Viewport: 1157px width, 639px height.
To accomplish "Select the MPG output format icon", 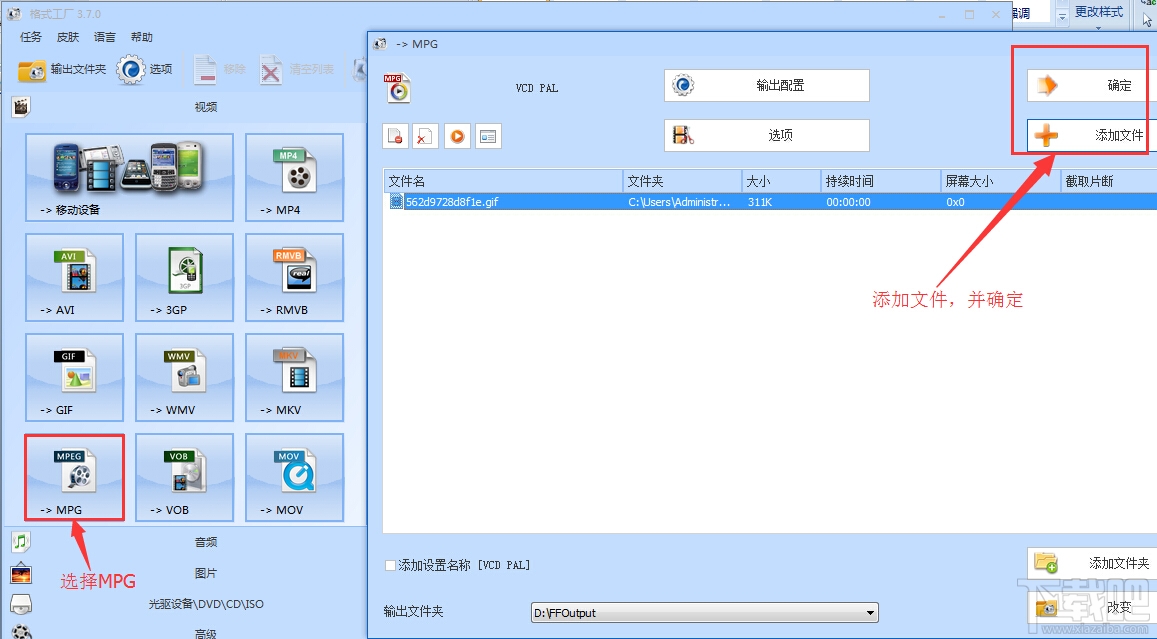I will click(x=74, y=477).
